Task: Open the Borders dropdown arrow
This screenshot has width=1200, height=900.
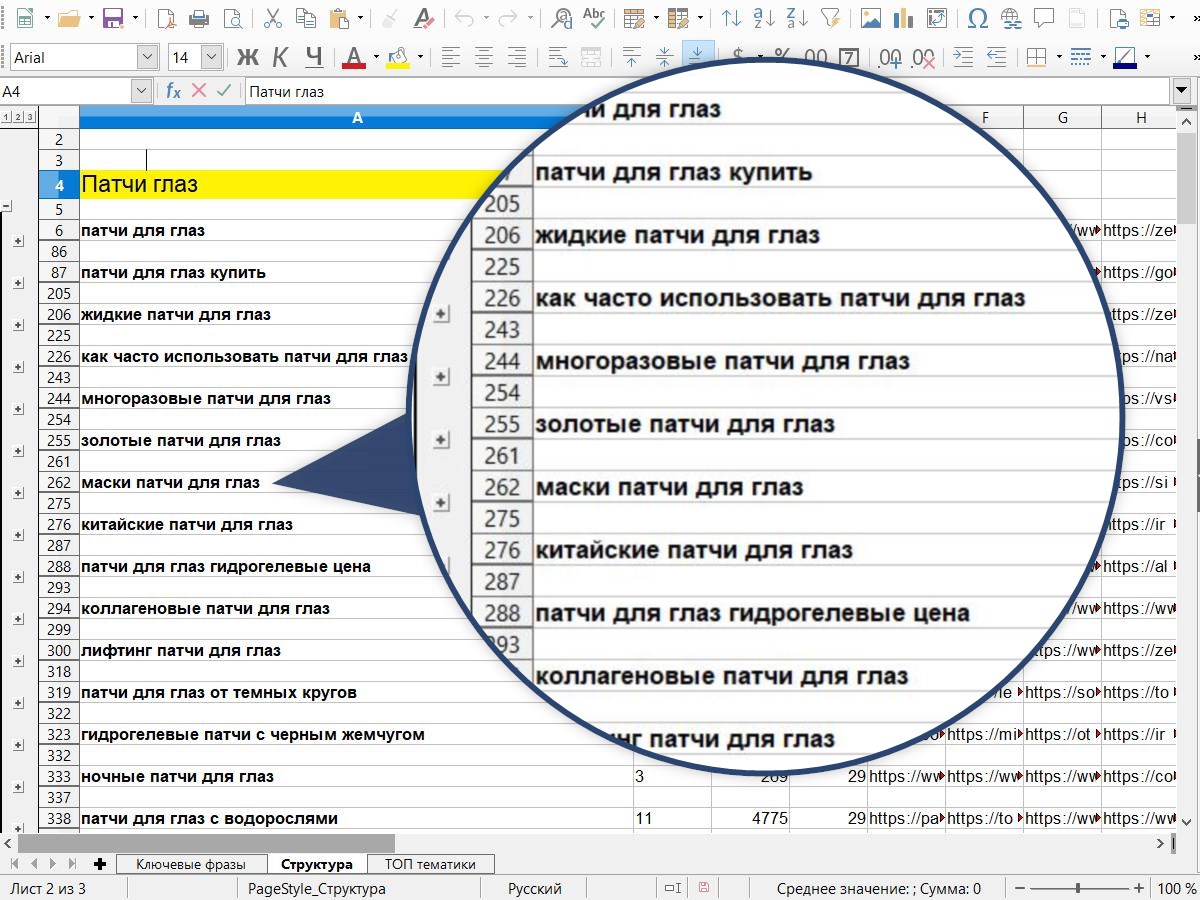Action: click(x=1057, y=57)
